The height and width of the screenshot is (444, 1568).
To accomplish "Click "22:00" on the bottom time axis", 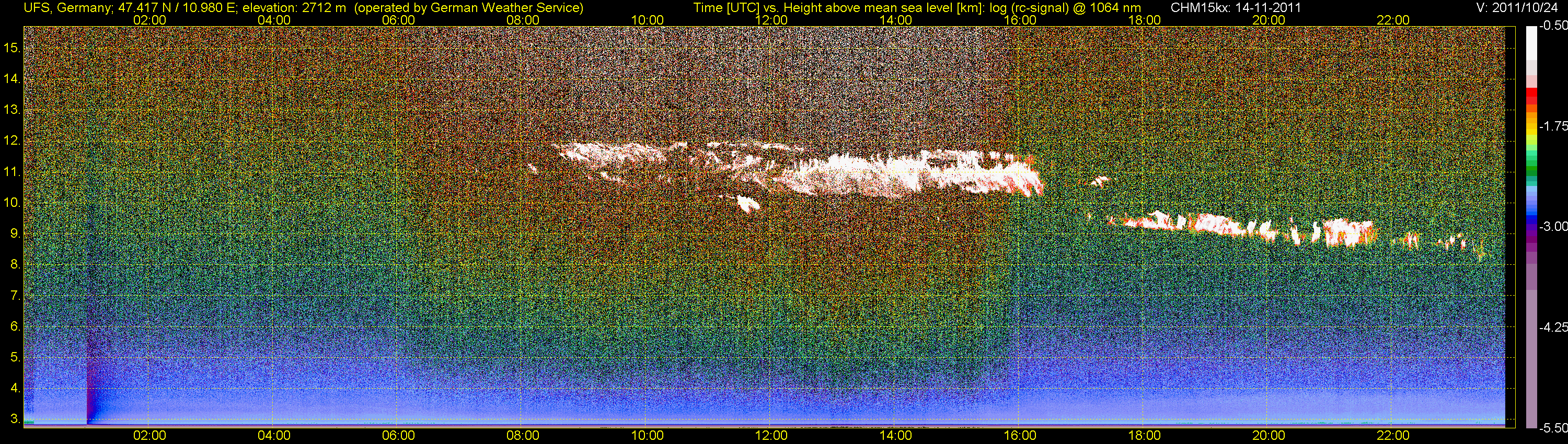I will tap(1393, 436).
